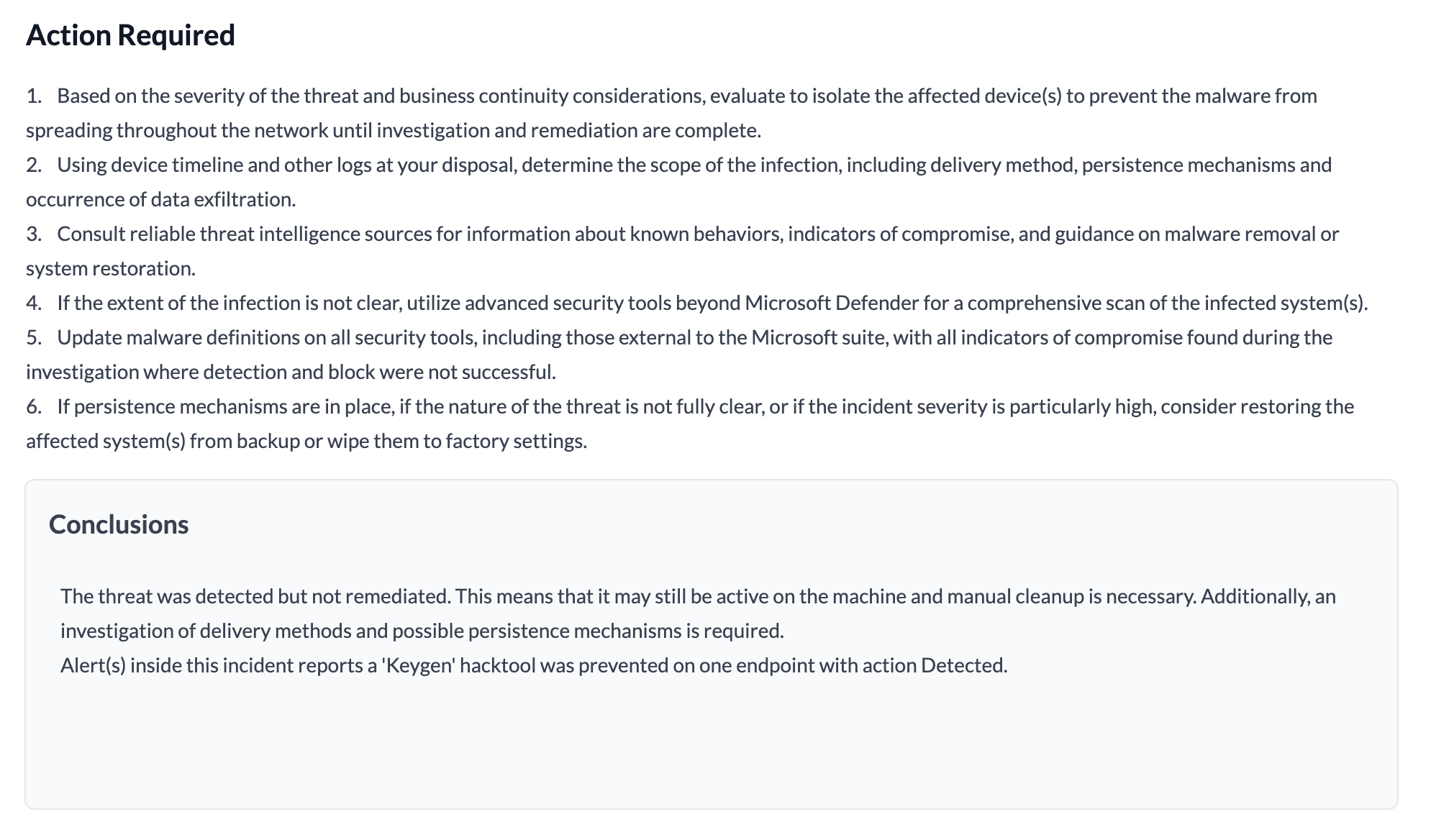Click the 'Keygen' word in the conclusions
Screen dimensions: 1449x840
click(419, 665)
